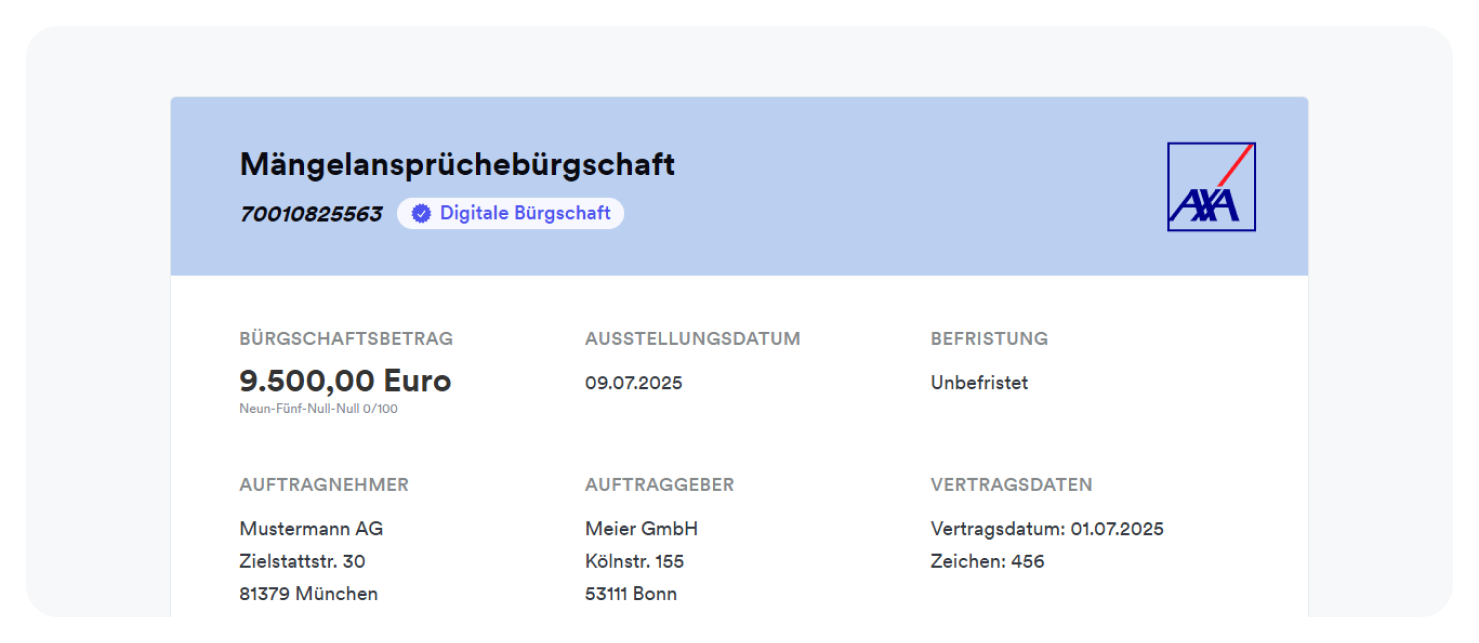Click the Neun-Fünf-Null-Null 0/100 text
This screenshot has width=1479, height=643.
(x=317, y=408)
